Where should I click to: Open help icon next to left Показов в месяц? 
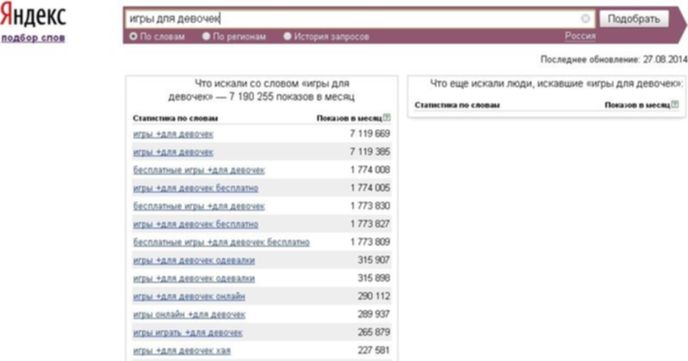tap(387, 118)
